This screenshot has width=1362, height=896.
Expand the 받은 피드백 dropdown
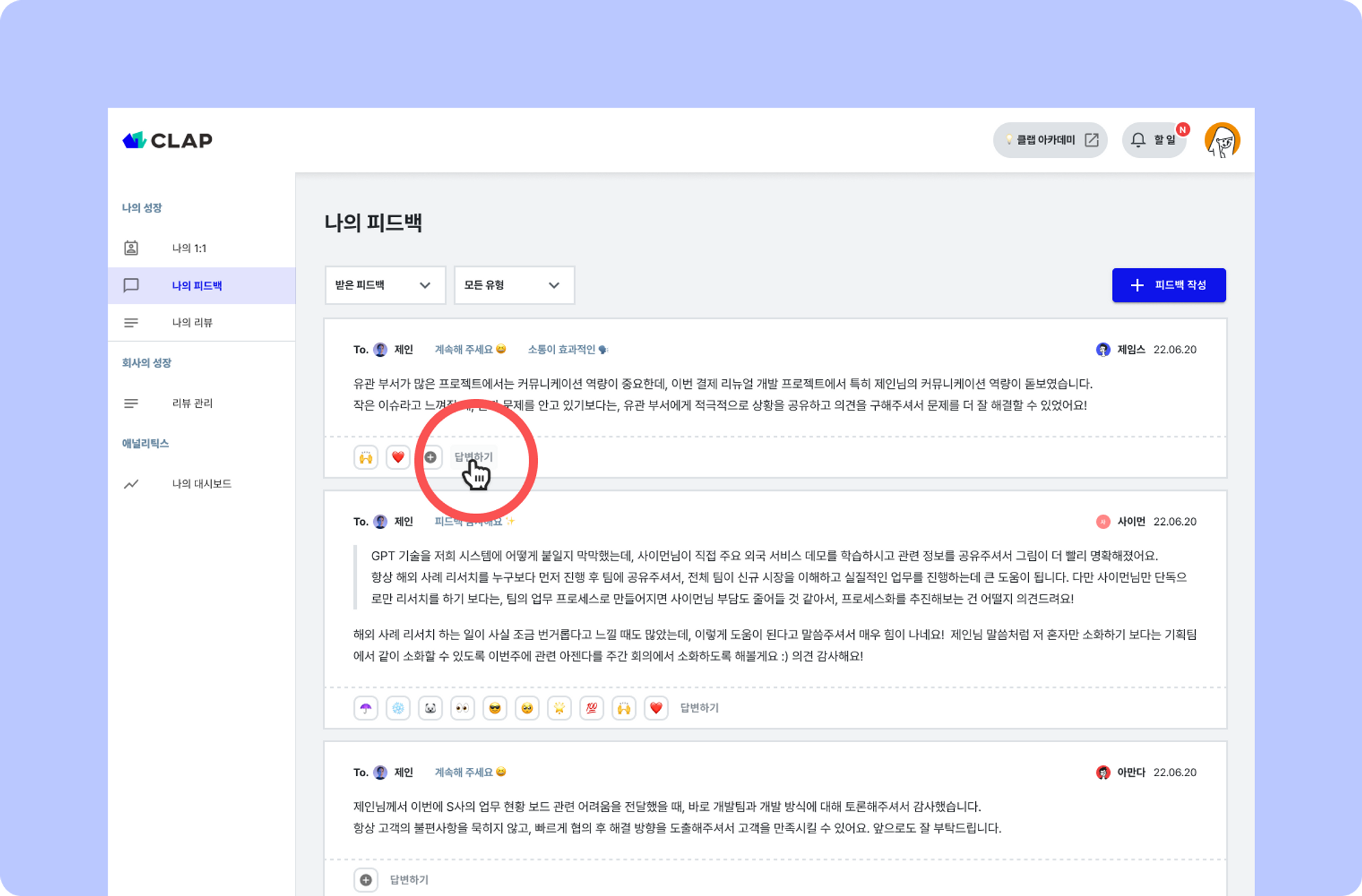385,285
